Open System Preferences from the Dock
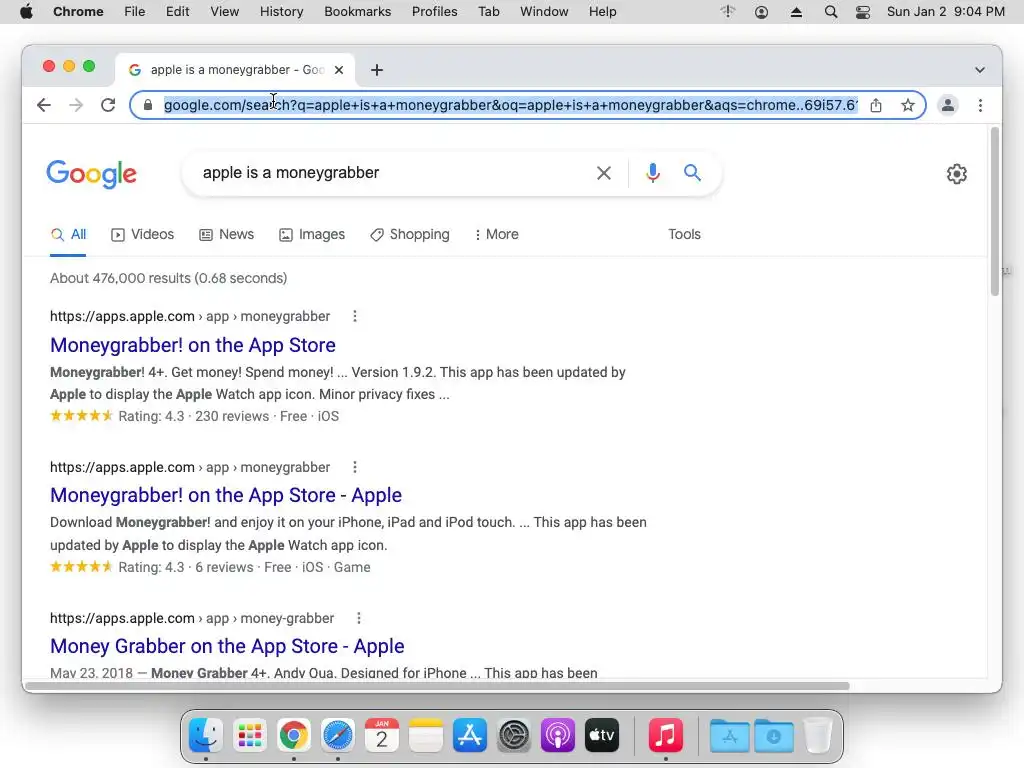The width and height of the screenshot is (1024, 768). click(x=514, y=735)
